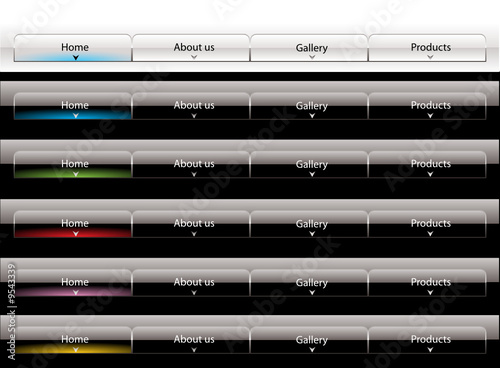Select About us in the white navigation bar
Screen dimensions: 500x368
tap(191, 48)
